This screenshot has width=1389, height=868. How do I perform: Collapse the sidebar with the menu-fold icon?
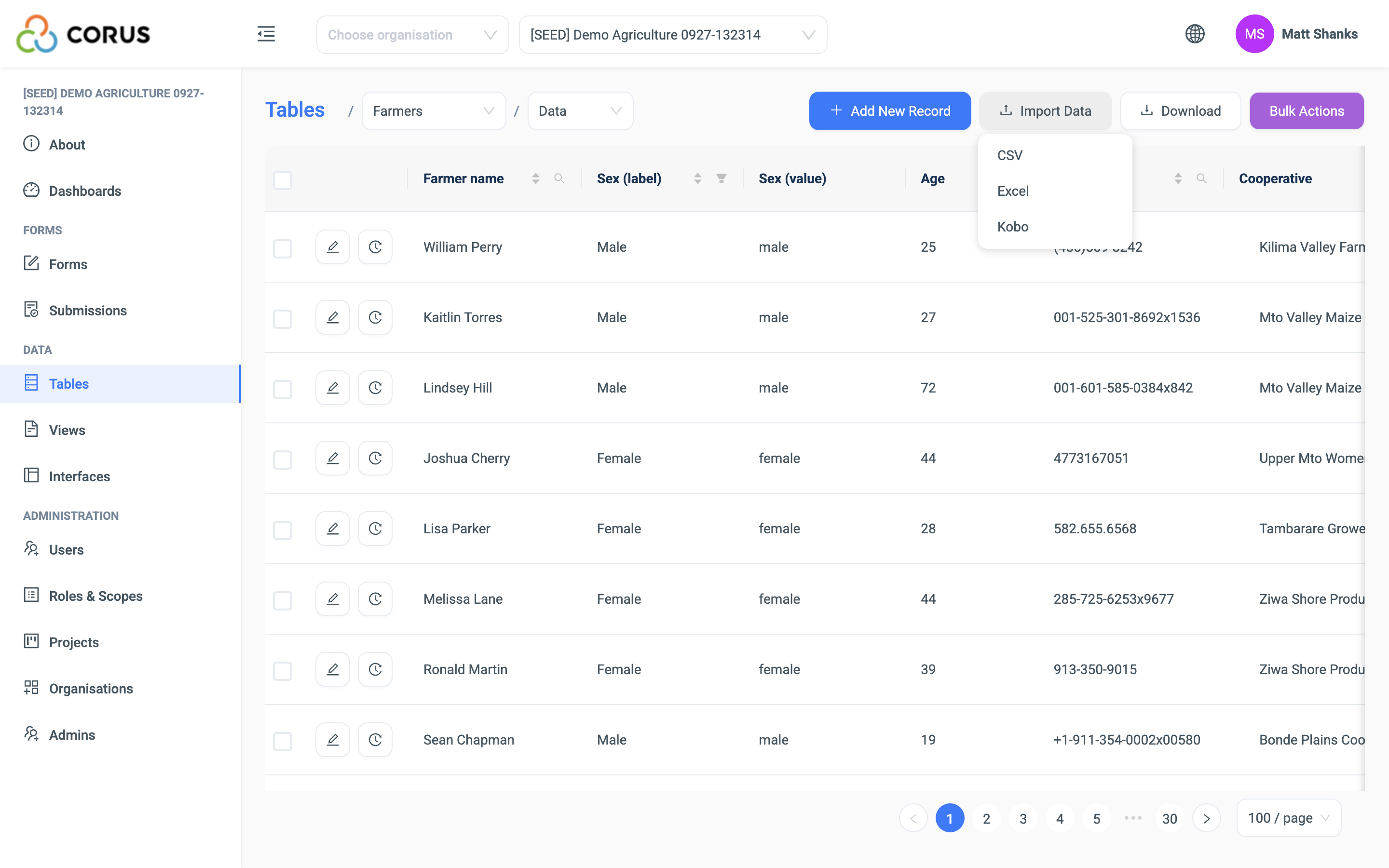tap(266, 34)
